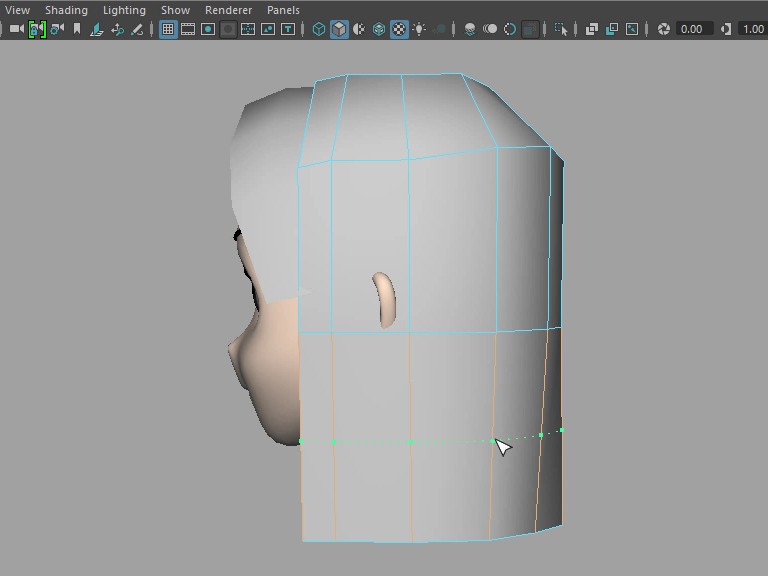Image resolution: width=768 pixels, height=576 pixels.
Task: Enable the Resolution Gate icon
Action: tap(208, 29)
